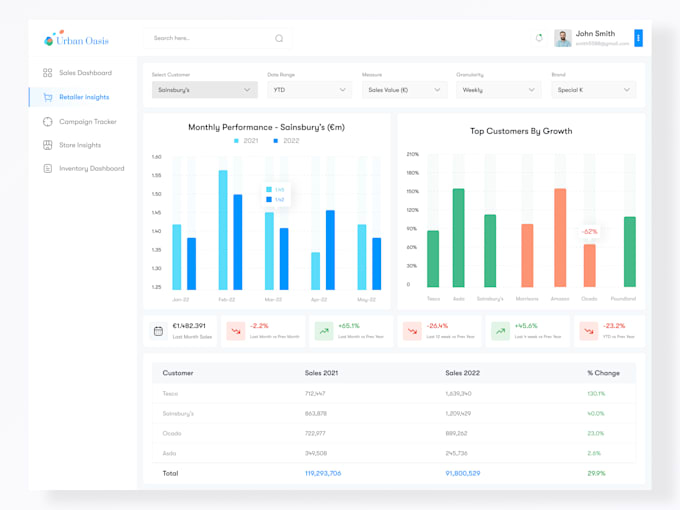Click the up-trend icon beside +65.1%
This screenshot has height=510, width=680.
click(x=324, y=331)
